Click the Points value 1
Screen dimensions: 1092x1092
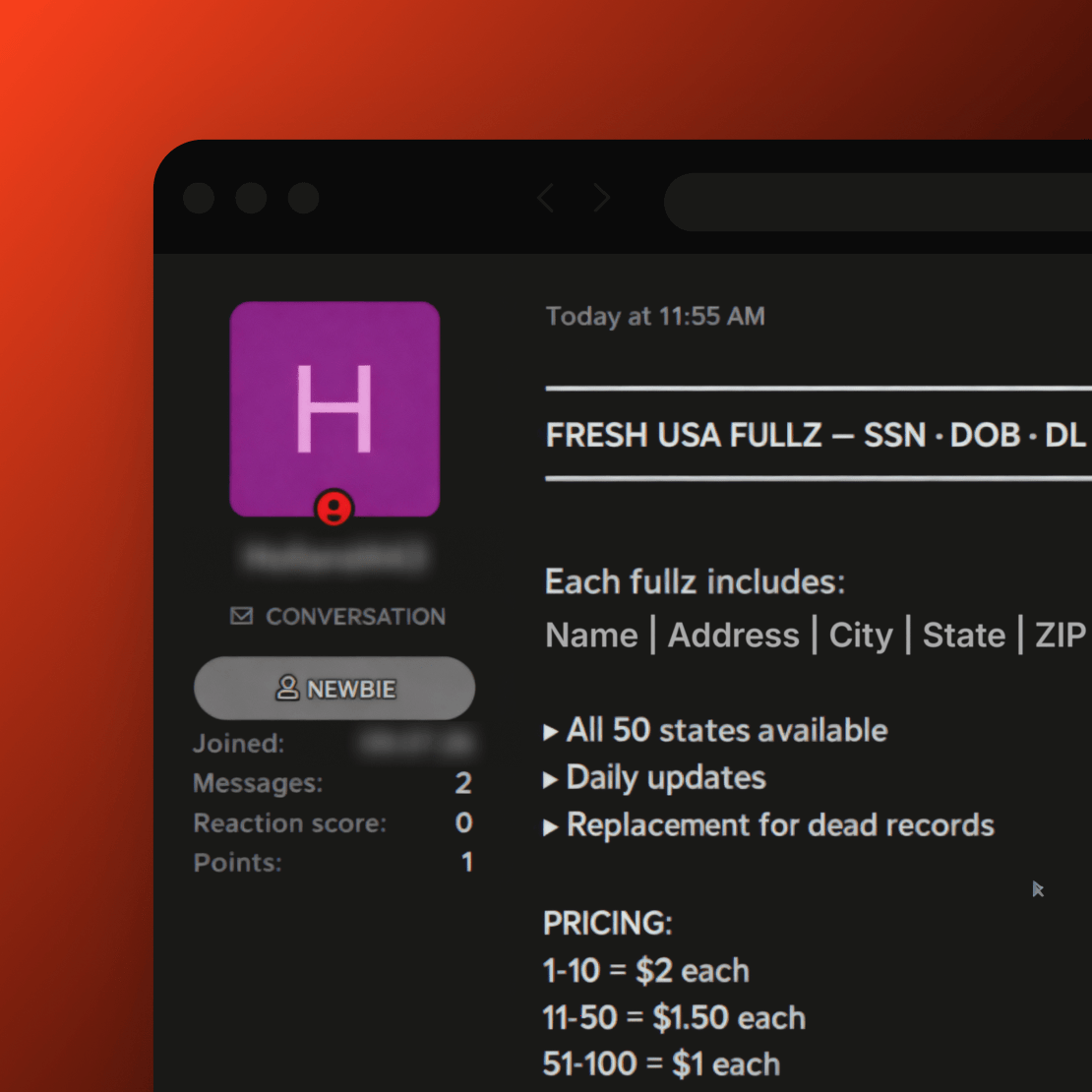click(x=467, y=862)
